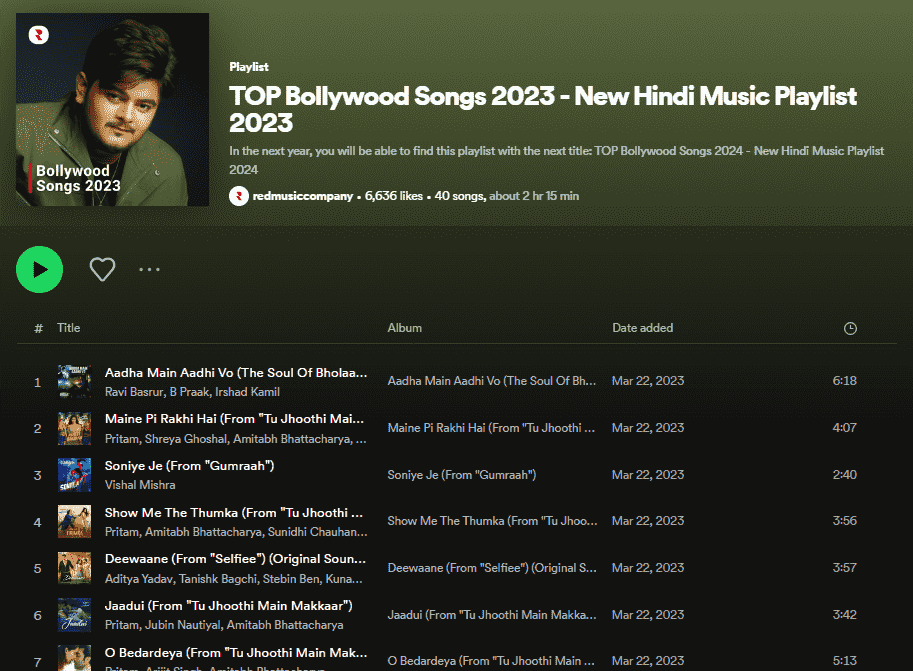Screen dimensions: 913x671
Task: Click the 2:40 duration value
Action: tap(844, 475)
